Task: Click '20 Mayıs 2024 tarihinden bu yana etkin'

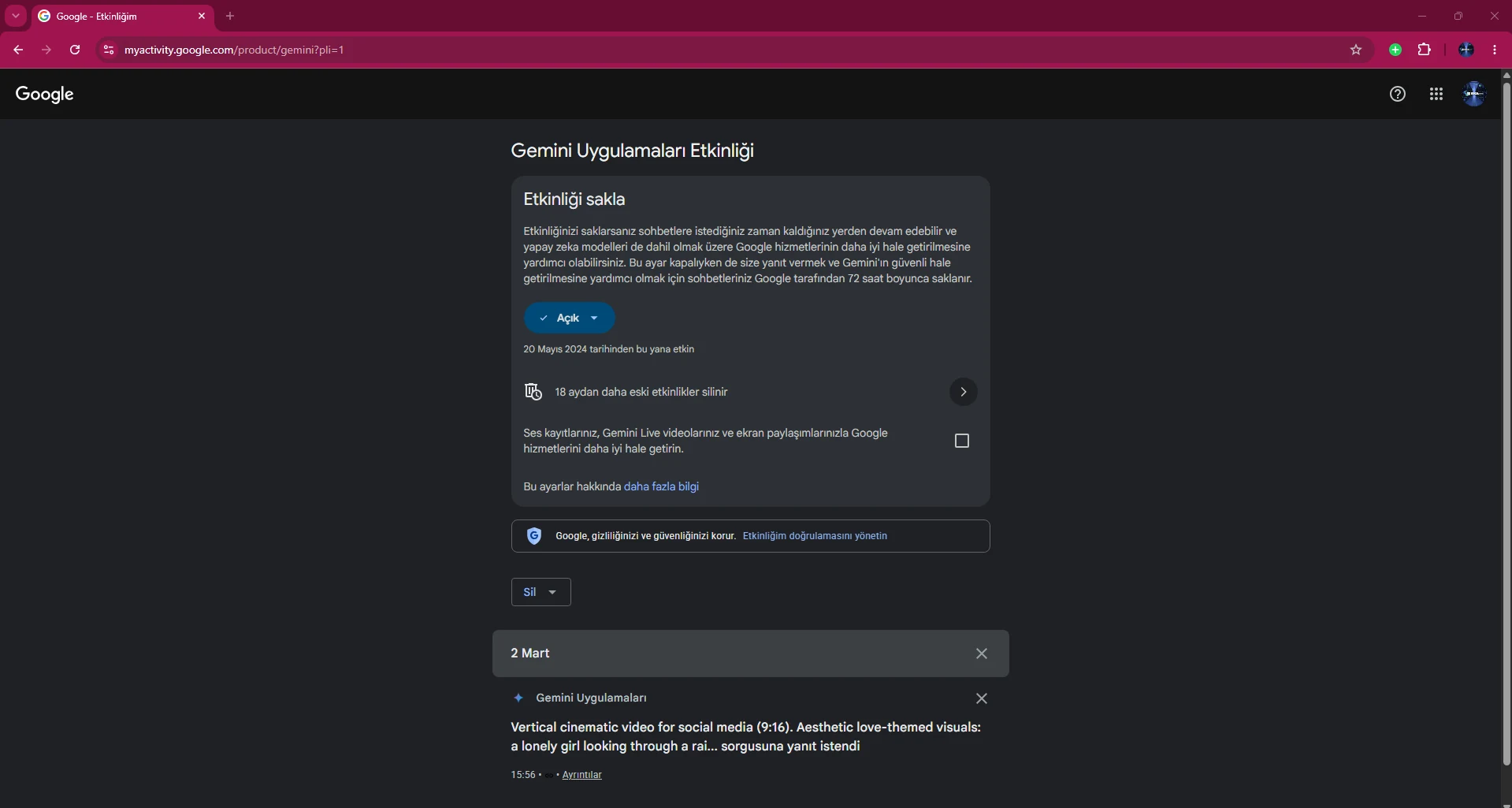Action: (x=608, y=349)
